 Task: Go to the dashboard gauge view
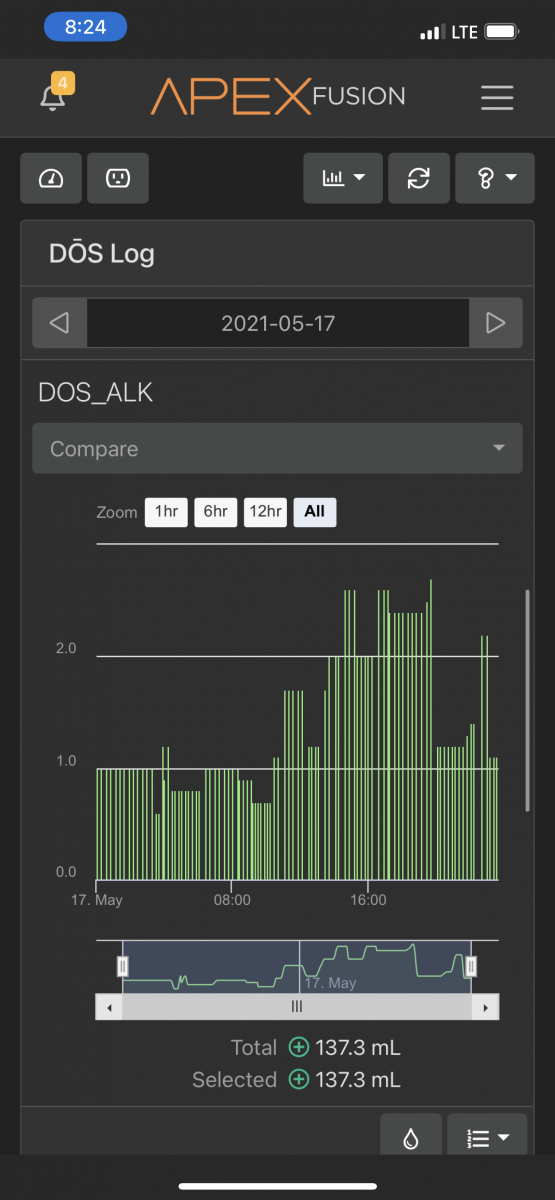[51, 178]
